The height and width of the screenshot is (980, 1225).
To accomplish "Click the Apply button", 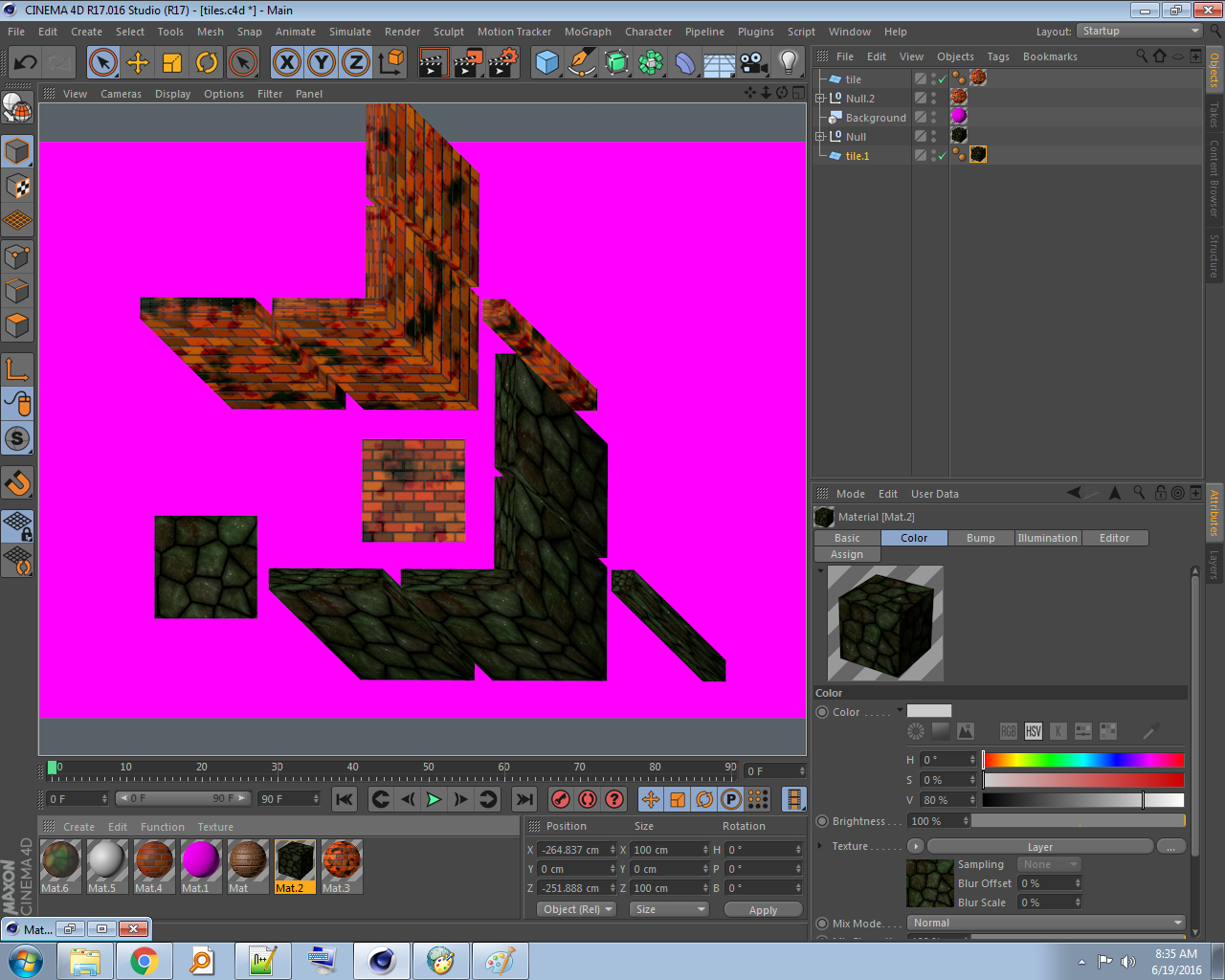I will 763,909.
